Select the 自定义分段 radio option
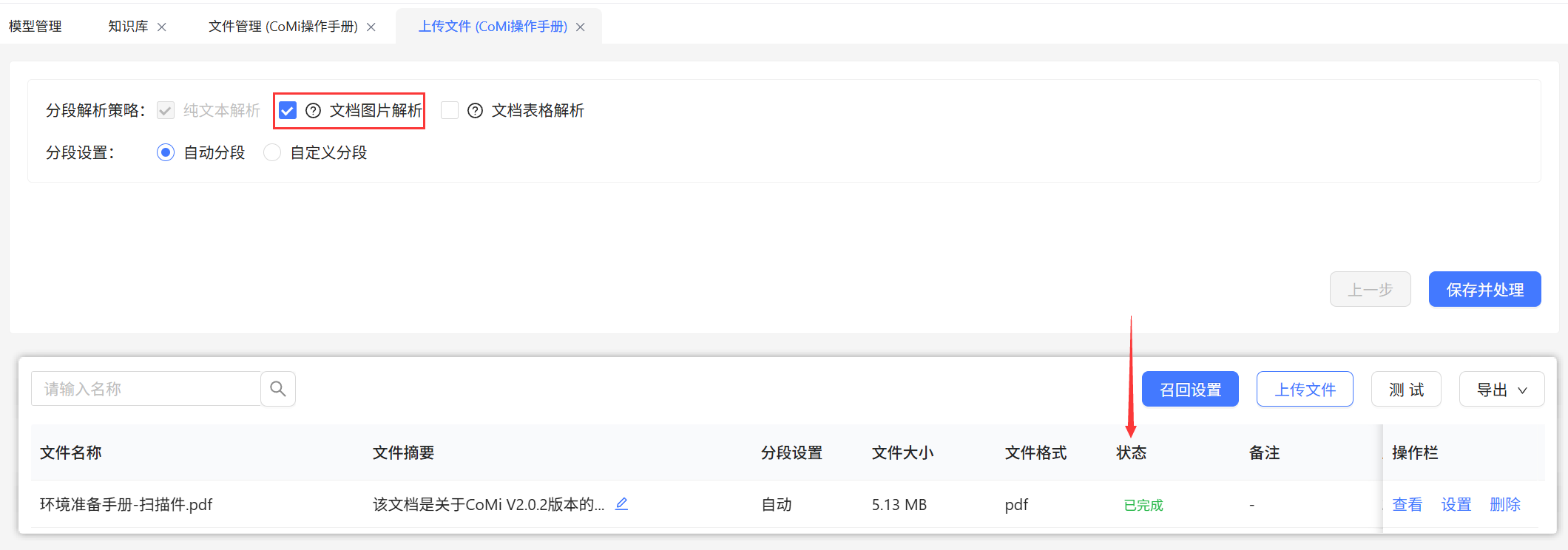Screen dimensions: 1568x550 272,153
